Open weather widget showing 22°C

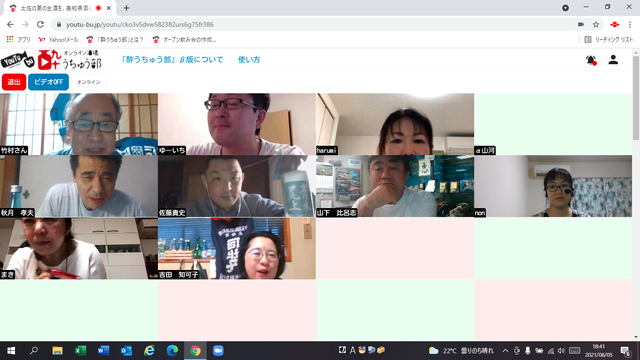[x=461, y=351]
